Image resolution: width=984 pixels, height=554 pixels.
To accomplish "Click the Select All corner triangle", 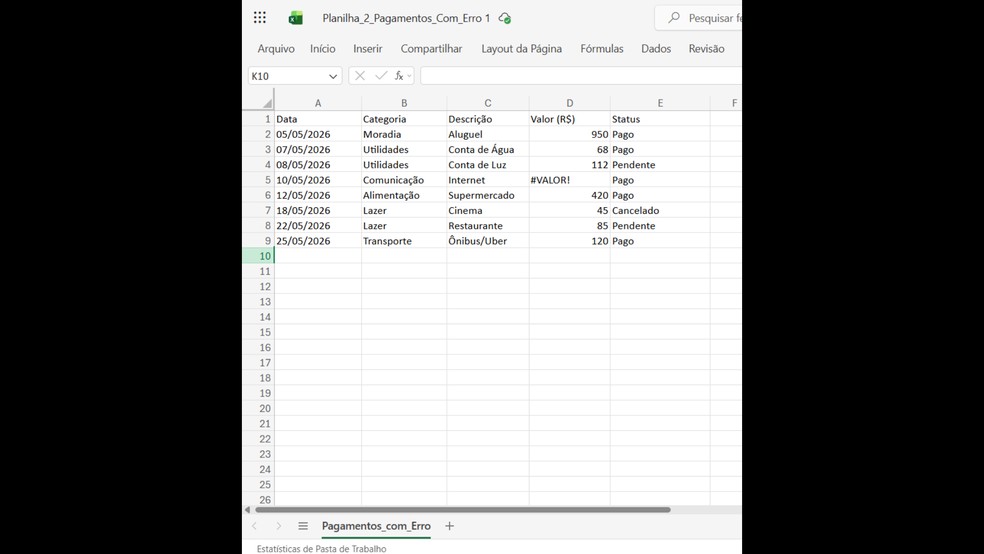I will (267, 103).
